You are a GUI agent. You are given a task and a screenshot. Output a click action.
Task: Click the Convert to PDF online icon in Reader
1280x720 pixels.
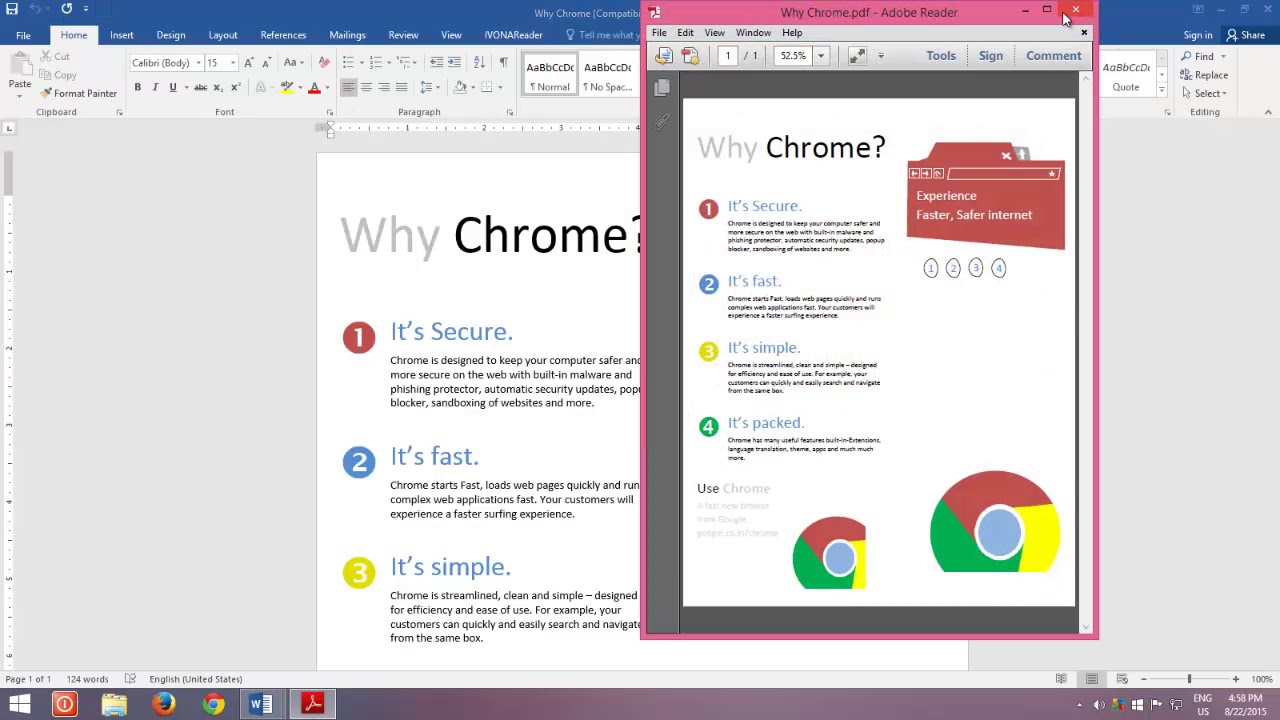point(664,56)
